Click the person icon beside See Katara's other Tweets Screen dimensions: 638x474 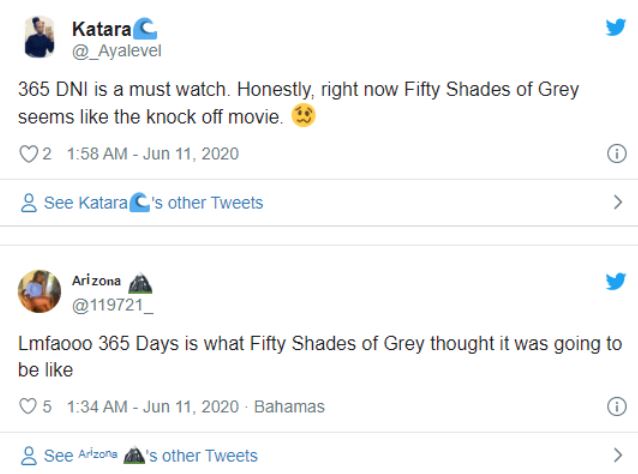point(29,203)
